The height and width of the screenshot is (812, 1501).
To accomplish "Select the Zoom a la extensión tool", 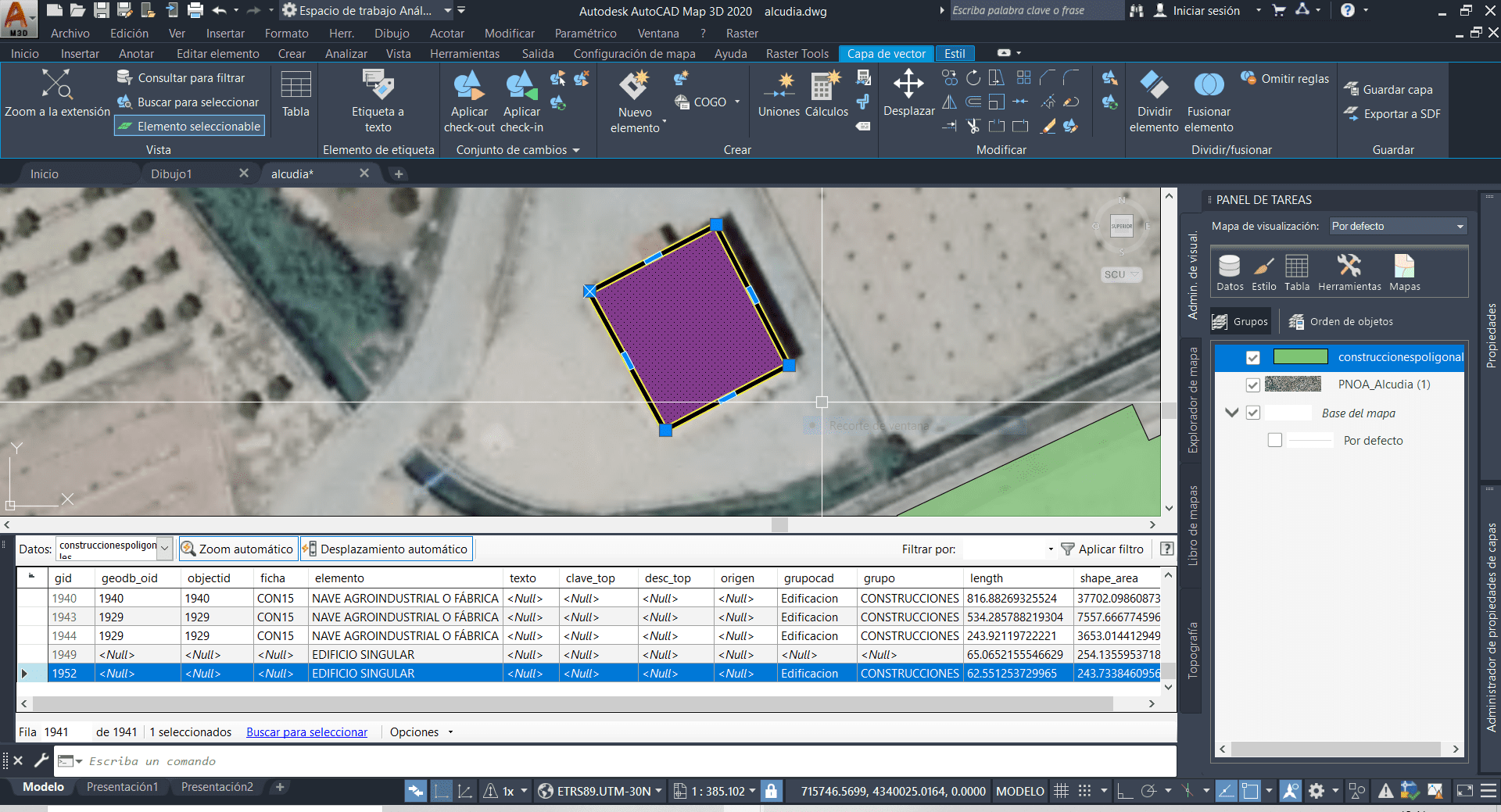I will click(x=57, y=92).
